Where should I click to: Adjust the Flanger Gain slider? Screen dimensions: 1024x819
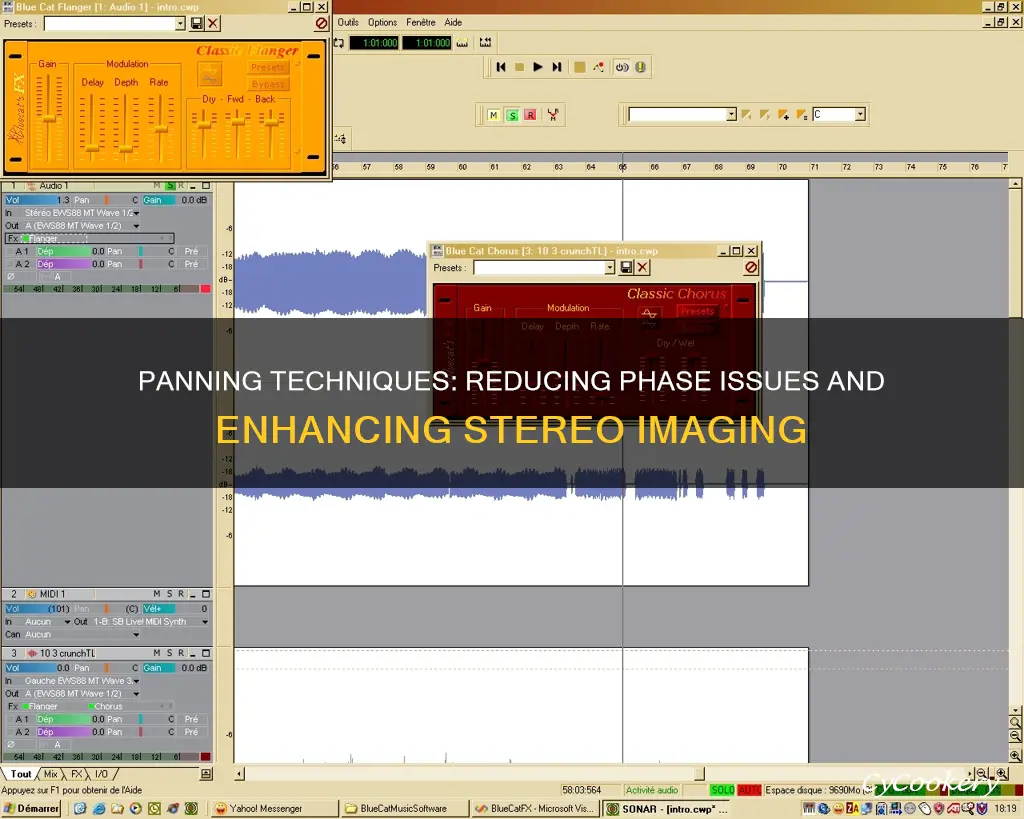48,118
